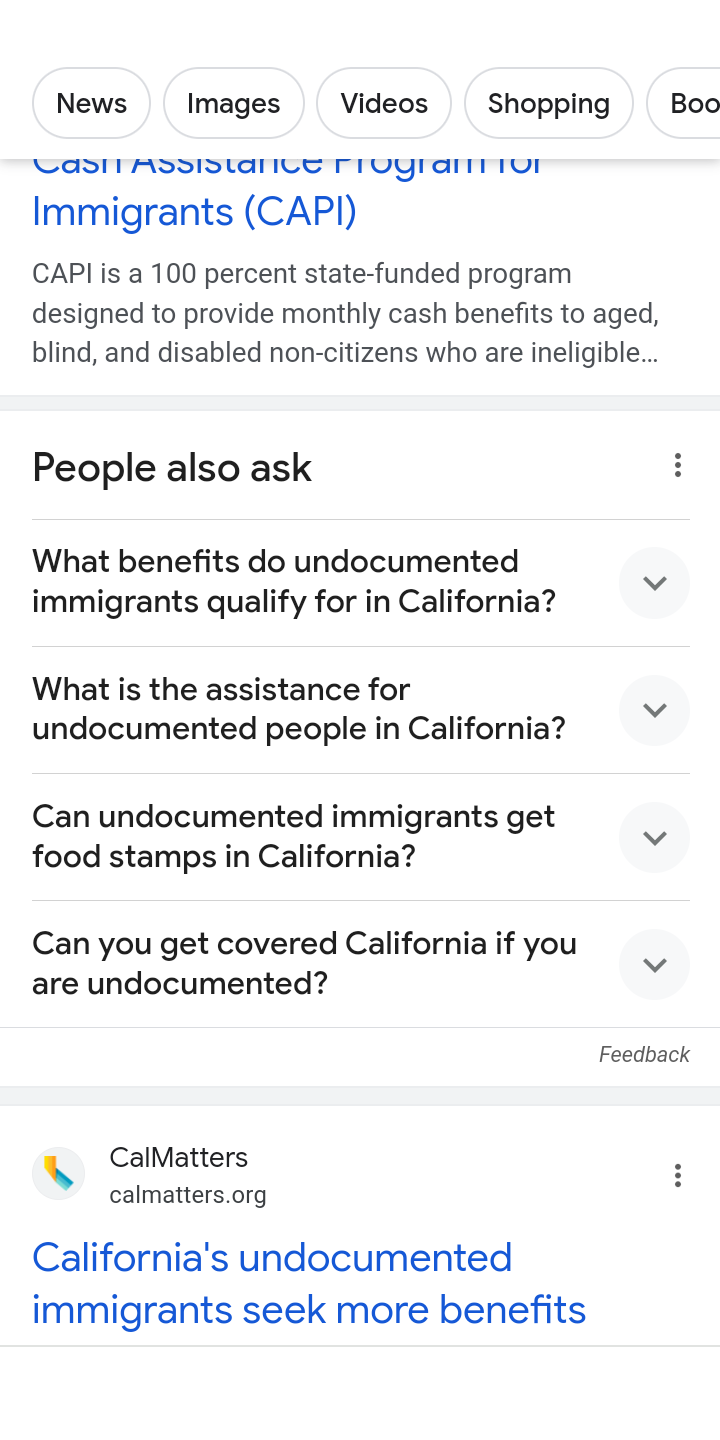Expand chevron for food stamps question

654,838
